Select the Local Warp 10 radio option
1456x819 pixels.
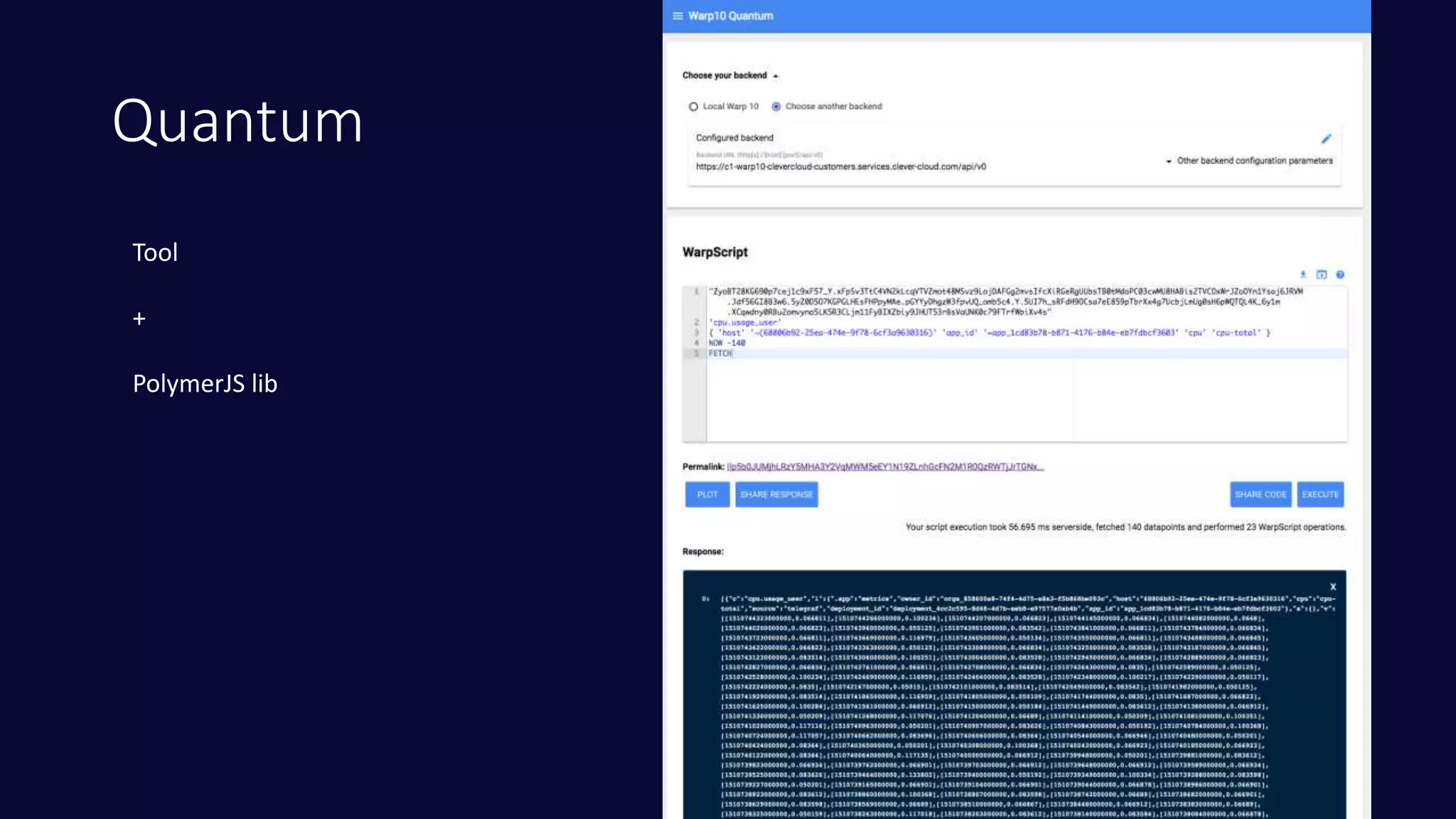(x=723, y=107)
